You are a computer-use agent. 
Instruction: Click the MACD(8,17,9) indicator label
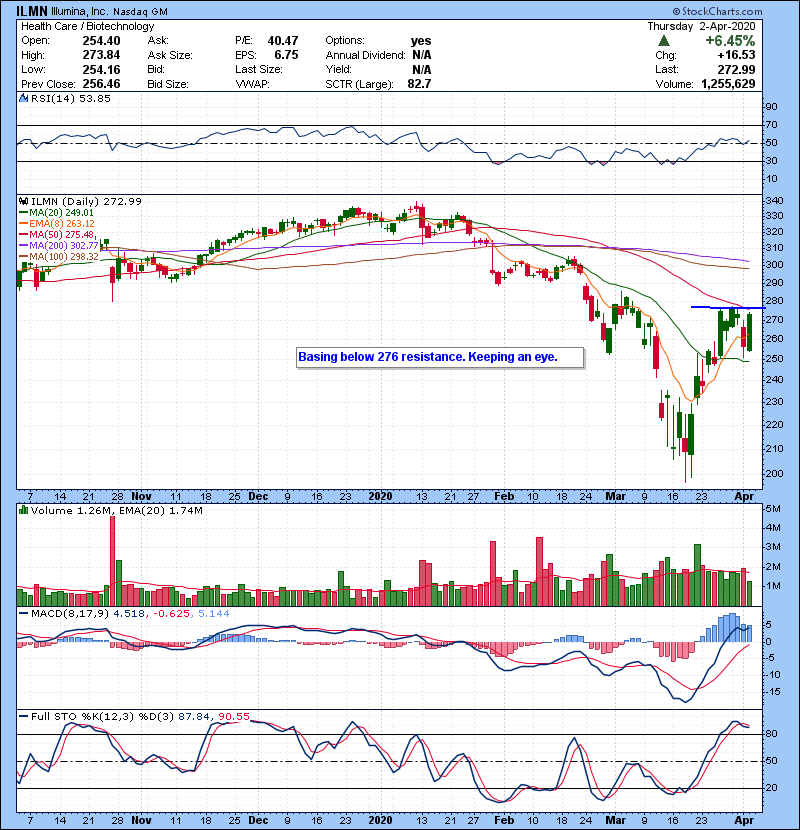(70, 614)
